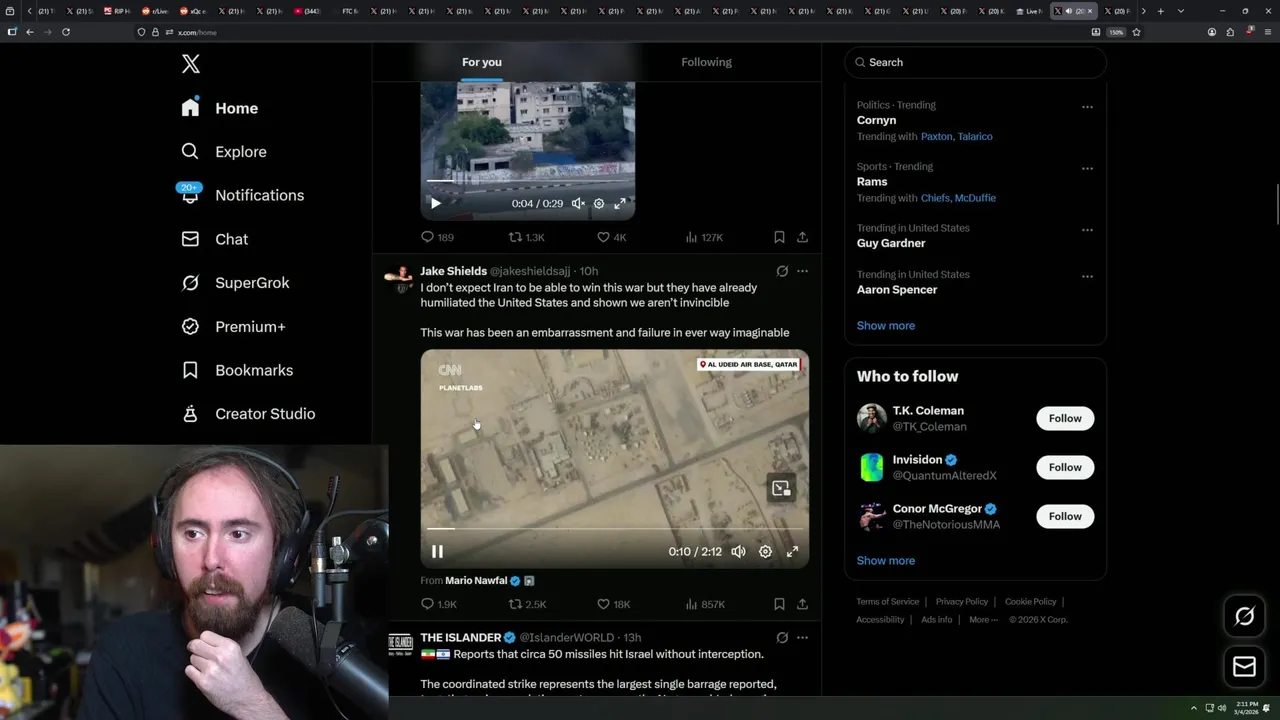This screenshot has width=1280, height=720.
Task: Like the post with 4K likes
Action: click(x=611, y=237)
